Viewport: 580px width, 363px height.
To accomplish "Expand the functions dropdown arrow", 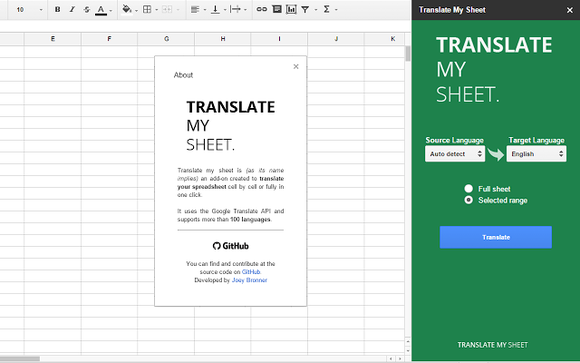I will (336, 10).
